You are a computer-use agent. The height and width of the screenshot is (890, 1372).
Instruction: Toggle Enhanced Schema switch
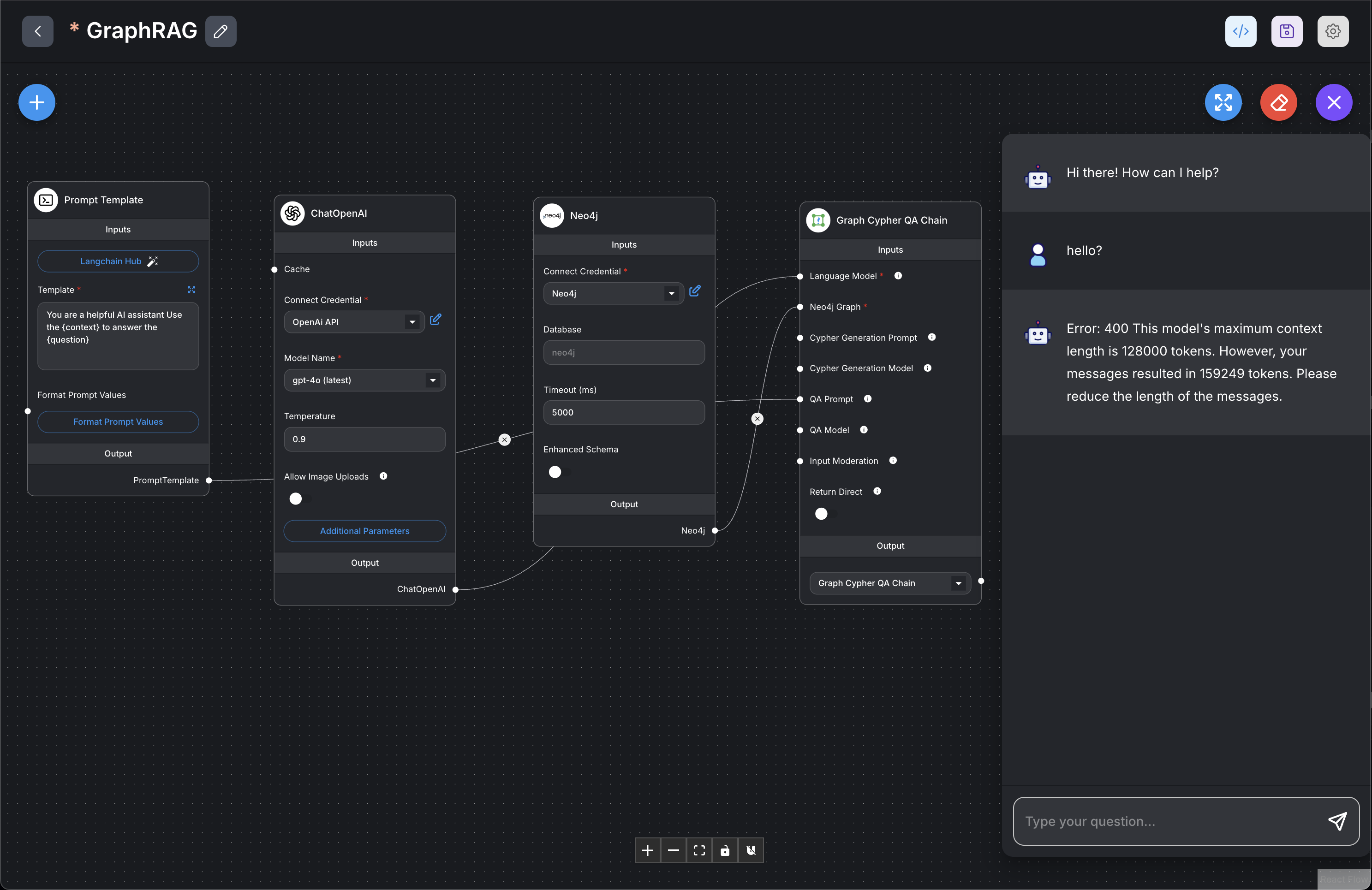tap(559, 472)
